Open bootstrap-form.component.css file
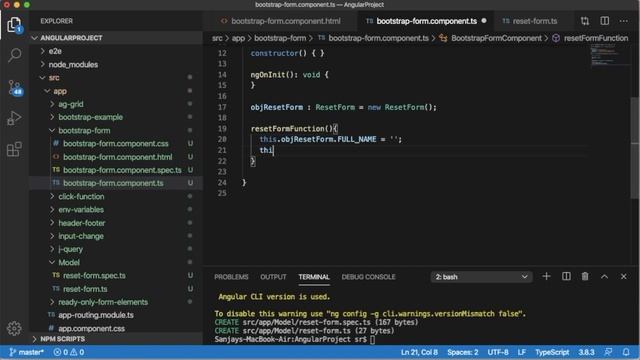The image size is (640, 360). 116,144
